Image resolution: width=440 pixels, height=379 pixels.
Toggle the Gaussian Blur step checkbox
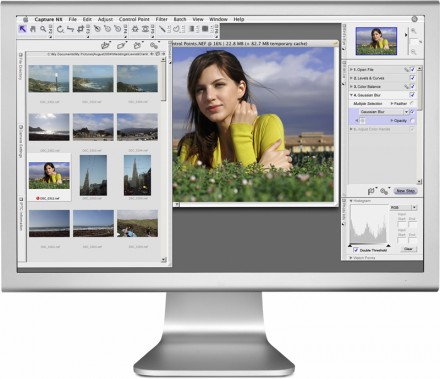click(x=412, y=95)
